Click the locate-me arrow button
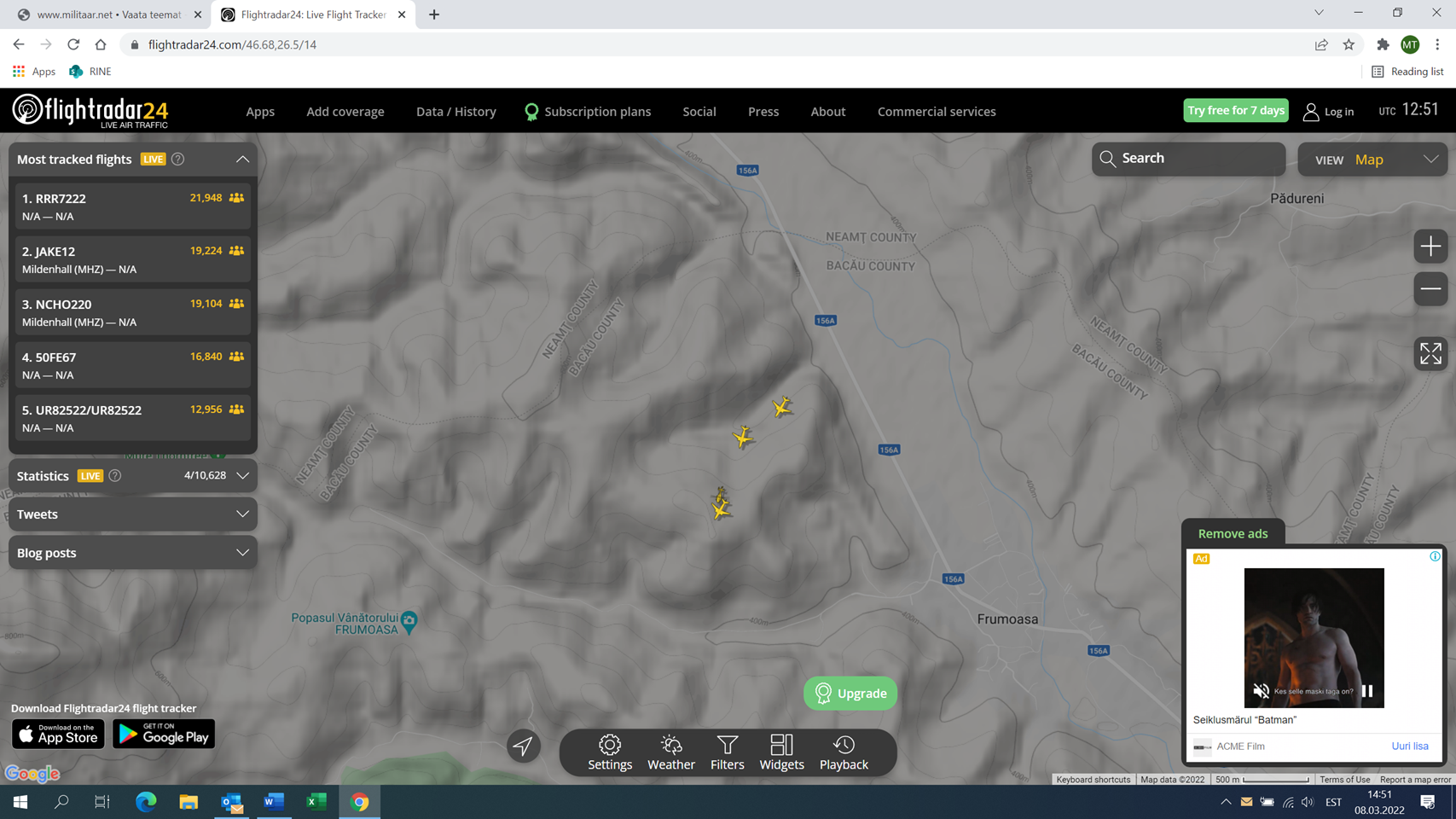The image size is (1456, 819). (523, 746)
